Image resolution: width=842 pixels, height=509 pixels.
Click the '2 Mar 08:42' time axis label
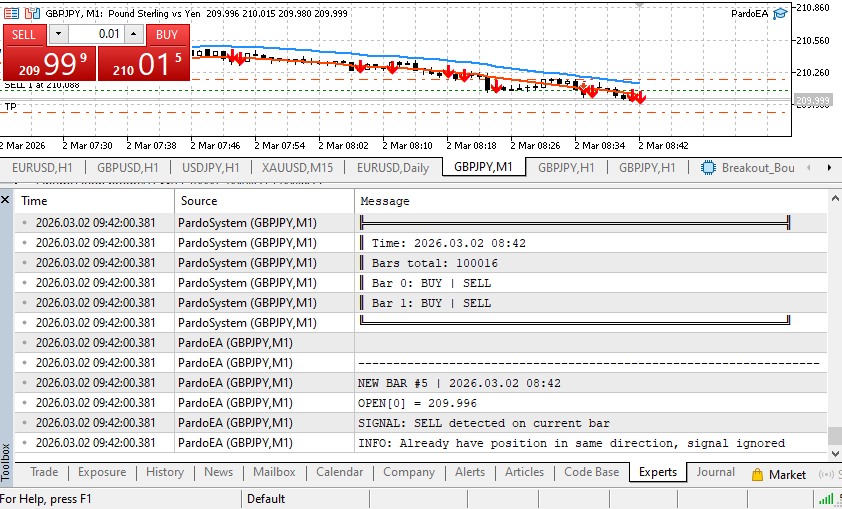pyautogui.click(x=663, y=145)
